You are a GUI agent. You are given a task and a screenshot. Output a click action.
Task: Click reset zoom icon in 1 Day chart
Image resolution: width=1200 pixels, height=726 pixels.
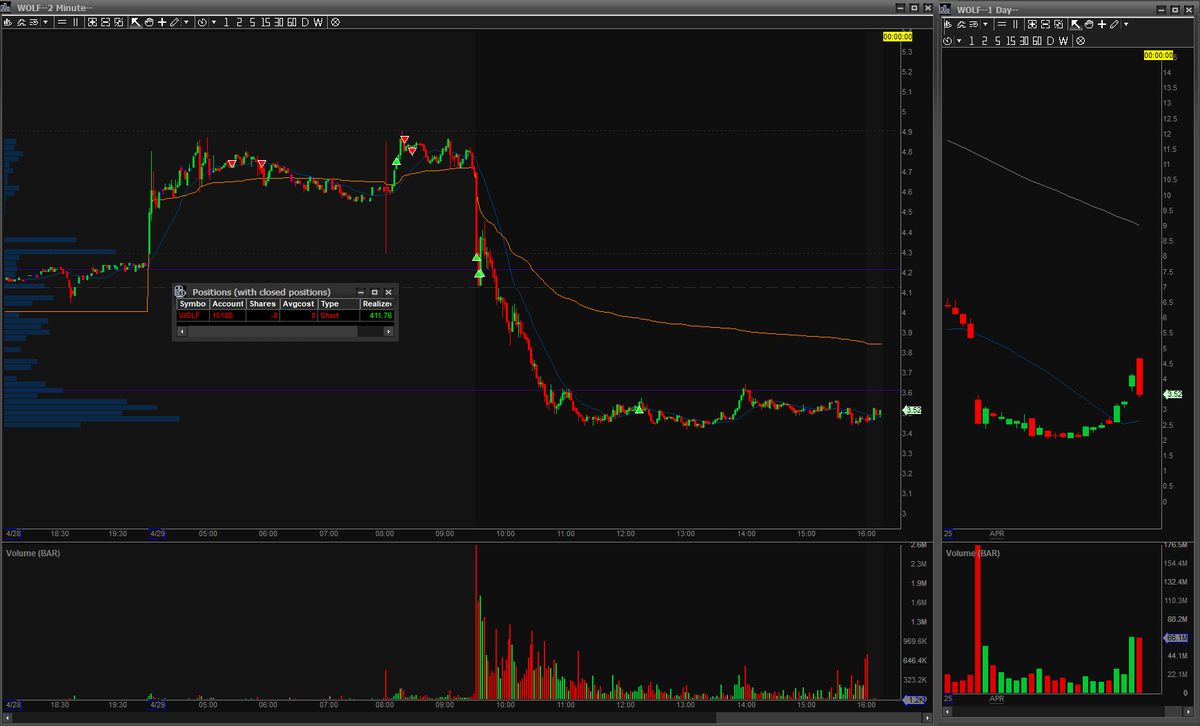click(1059, 24)
